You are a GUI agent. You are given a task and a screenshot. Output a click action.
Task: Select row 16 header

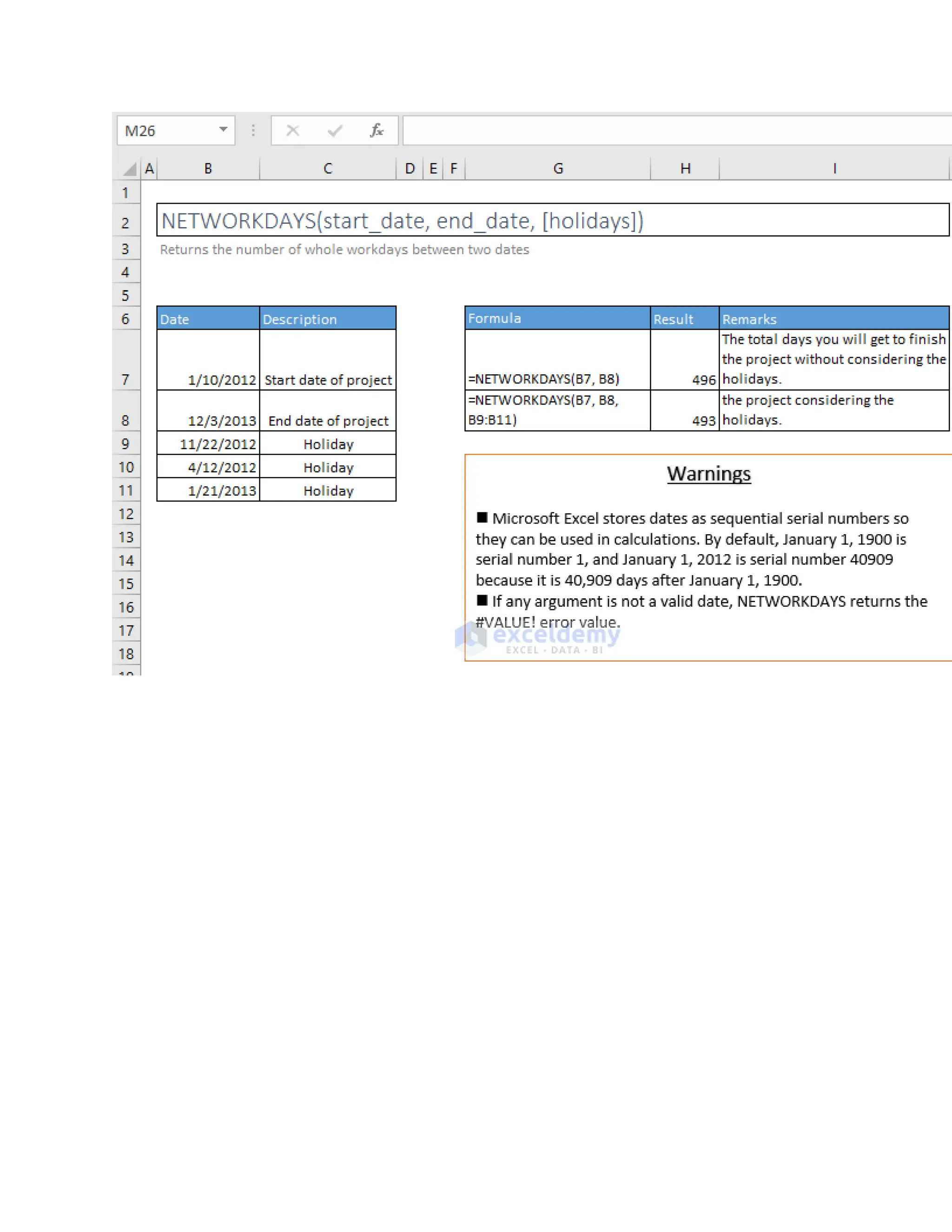tap(126, 607)
